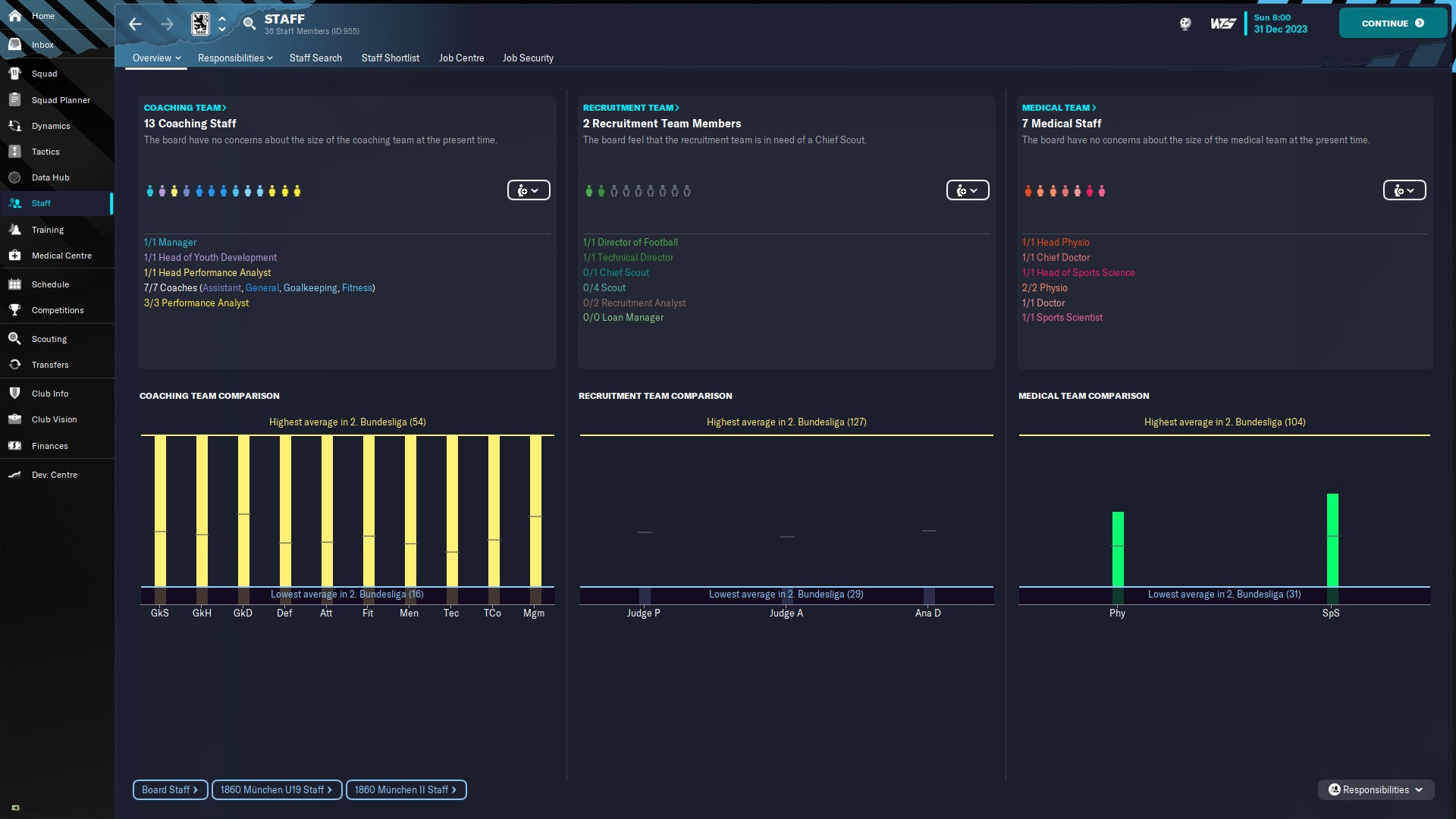Go to Scouting in sidebar
The width and height of the screenshot is (1456, 819).
coord(49,339)
